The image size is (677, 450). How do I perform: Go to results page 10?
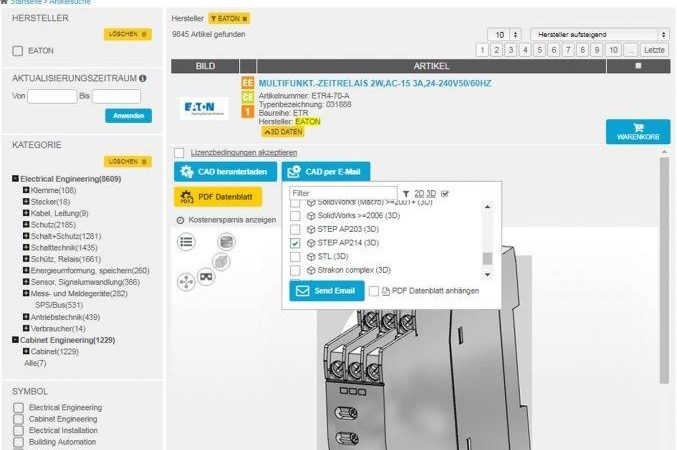click(x=614, y=50)
